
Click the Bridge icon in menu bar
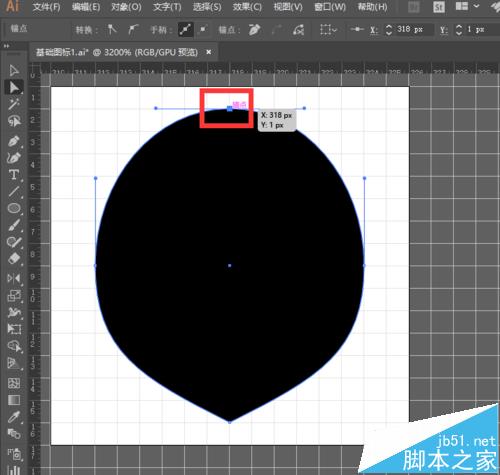pos(413,7)
